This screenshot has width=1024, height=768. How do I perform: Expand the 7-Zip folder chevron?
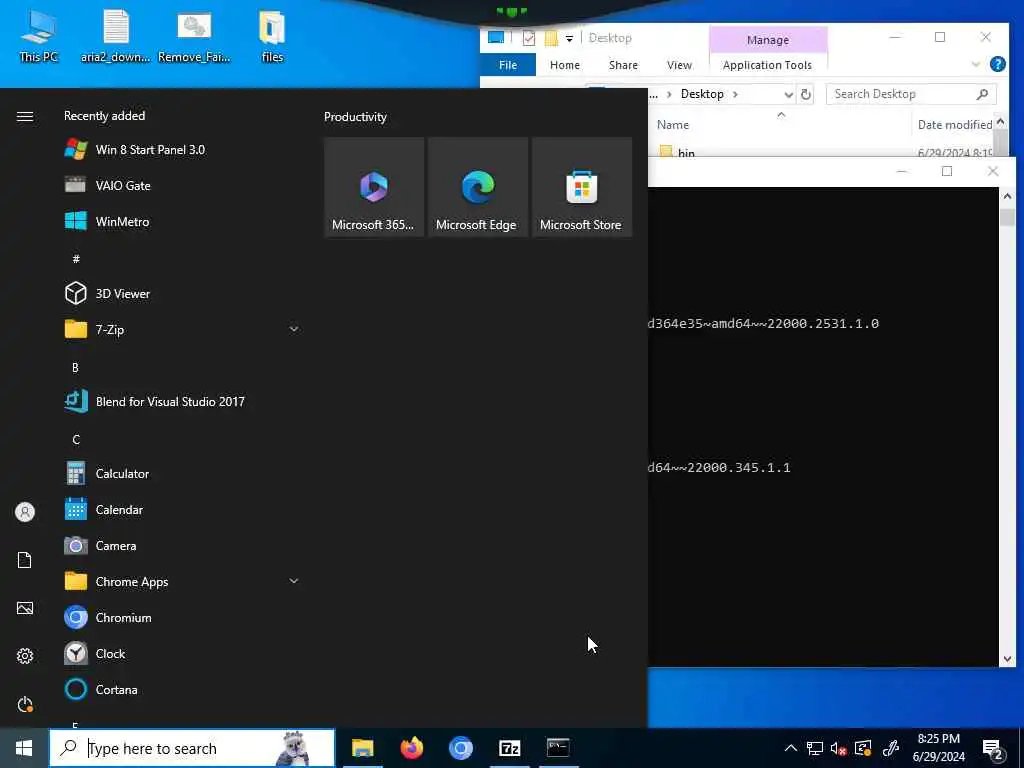[294, 329]
